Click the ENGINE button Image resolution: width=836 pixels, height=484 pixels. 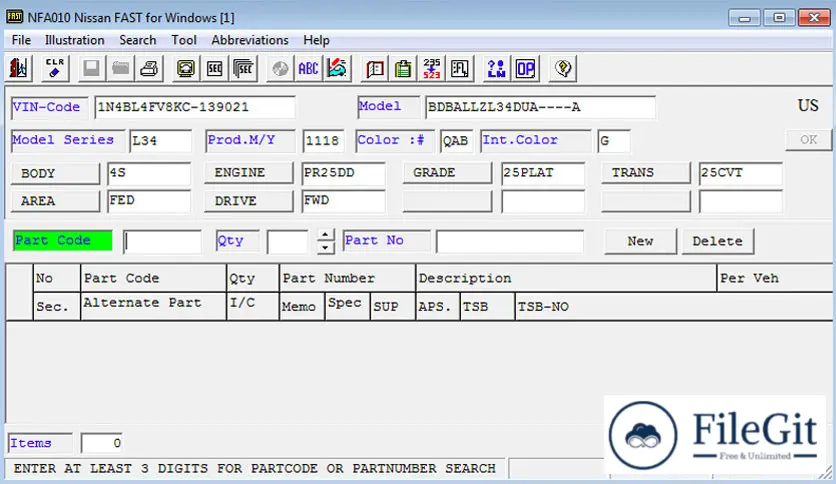[248, 173]
